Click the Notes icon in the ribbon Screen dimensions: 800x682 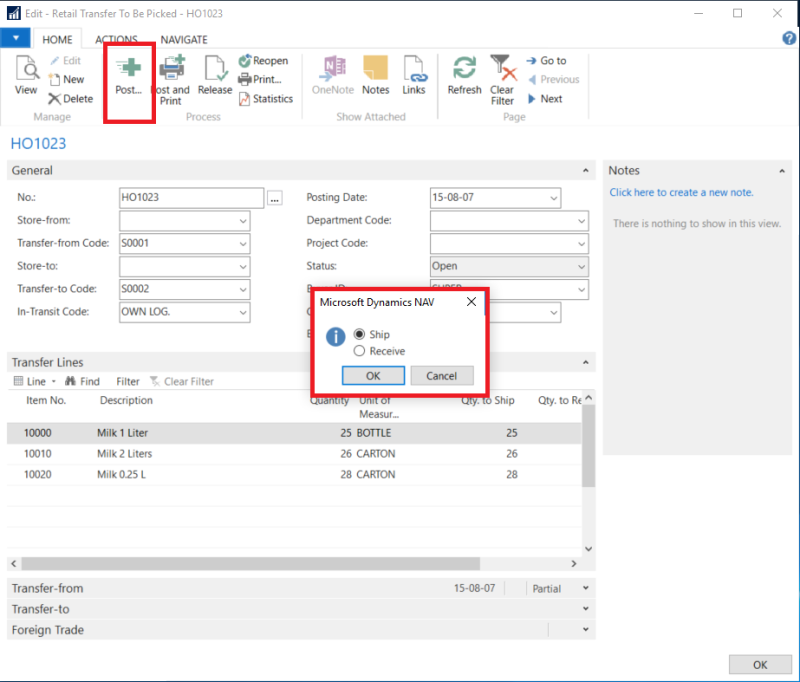tap(375, 79)
